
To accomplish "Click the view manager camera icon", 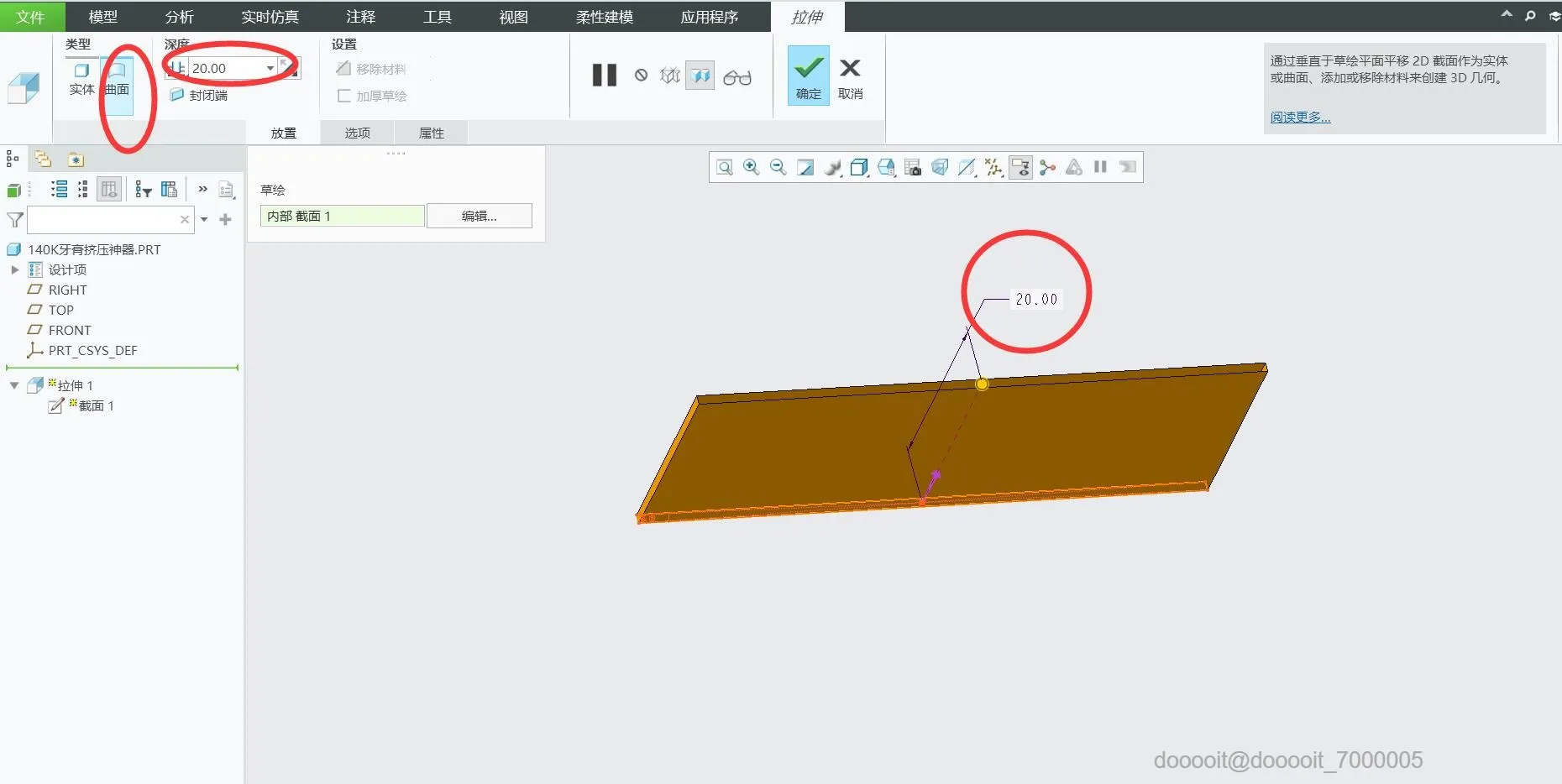I will coord(913,167).
